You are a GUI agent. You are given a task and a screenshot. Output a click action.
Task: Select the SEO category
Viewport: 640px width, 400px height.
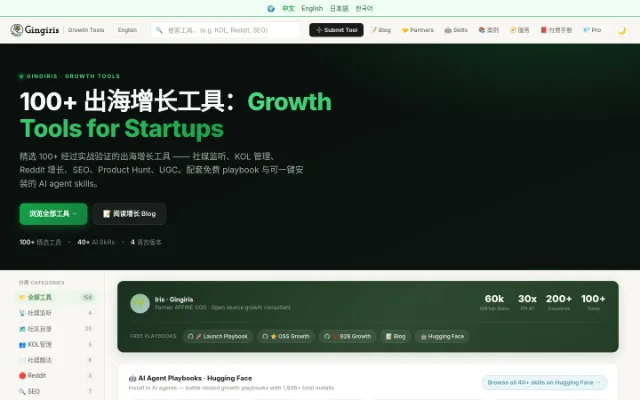56,391
